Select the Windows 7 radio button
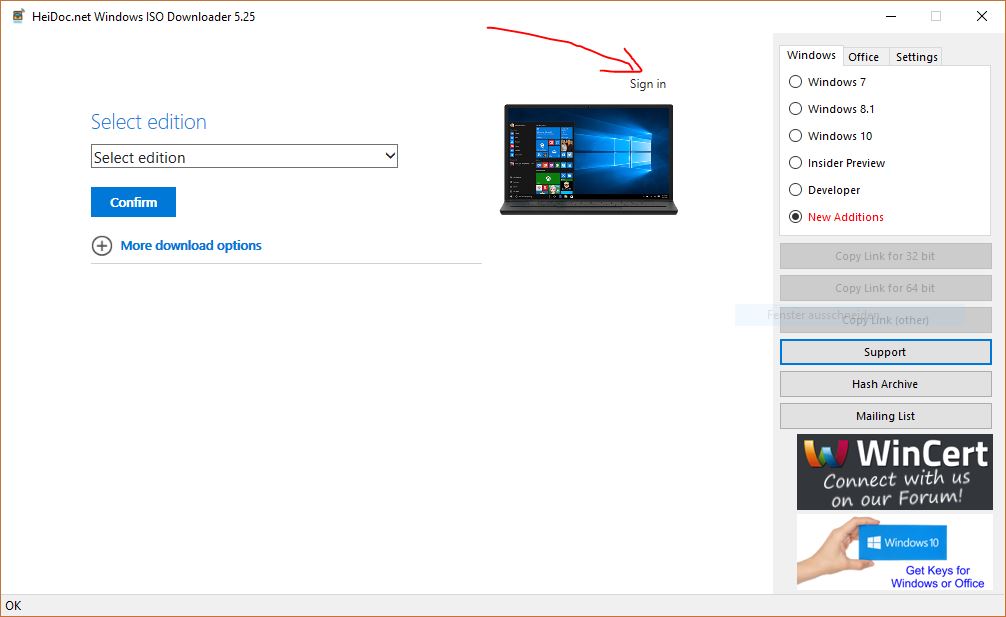 (796, 81)
